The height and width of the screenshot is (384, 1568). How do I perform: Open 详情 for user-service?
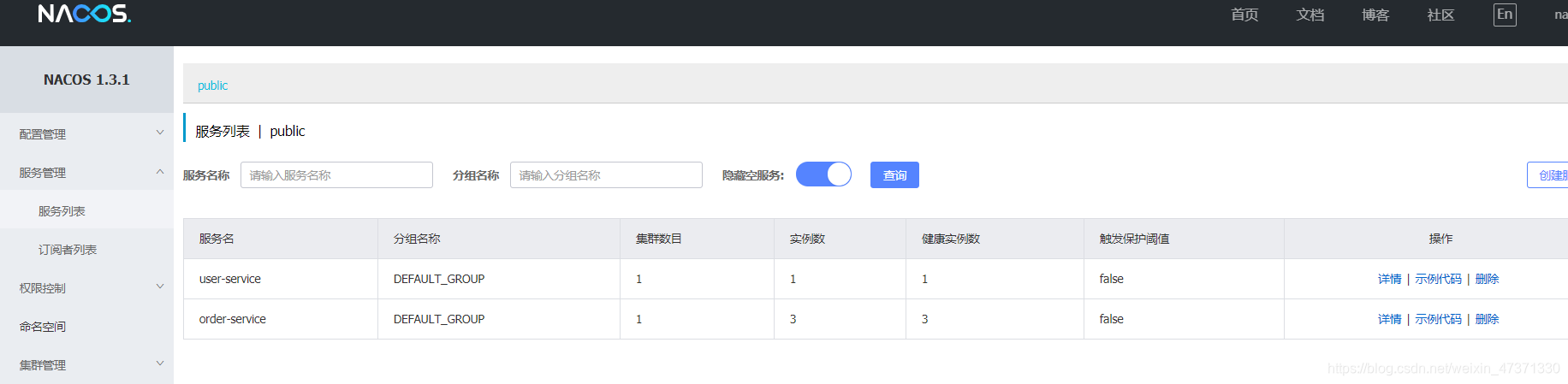click(x=1390, y=279)
